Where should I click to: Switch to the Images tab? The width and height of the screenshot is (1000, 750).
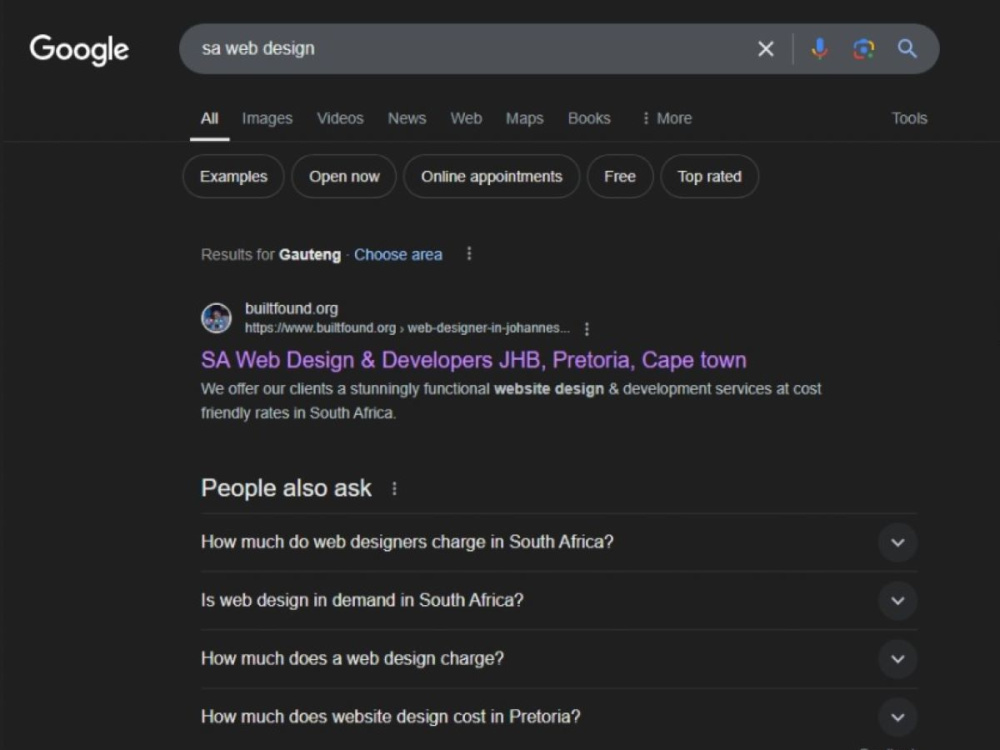[x=267, y=119]
